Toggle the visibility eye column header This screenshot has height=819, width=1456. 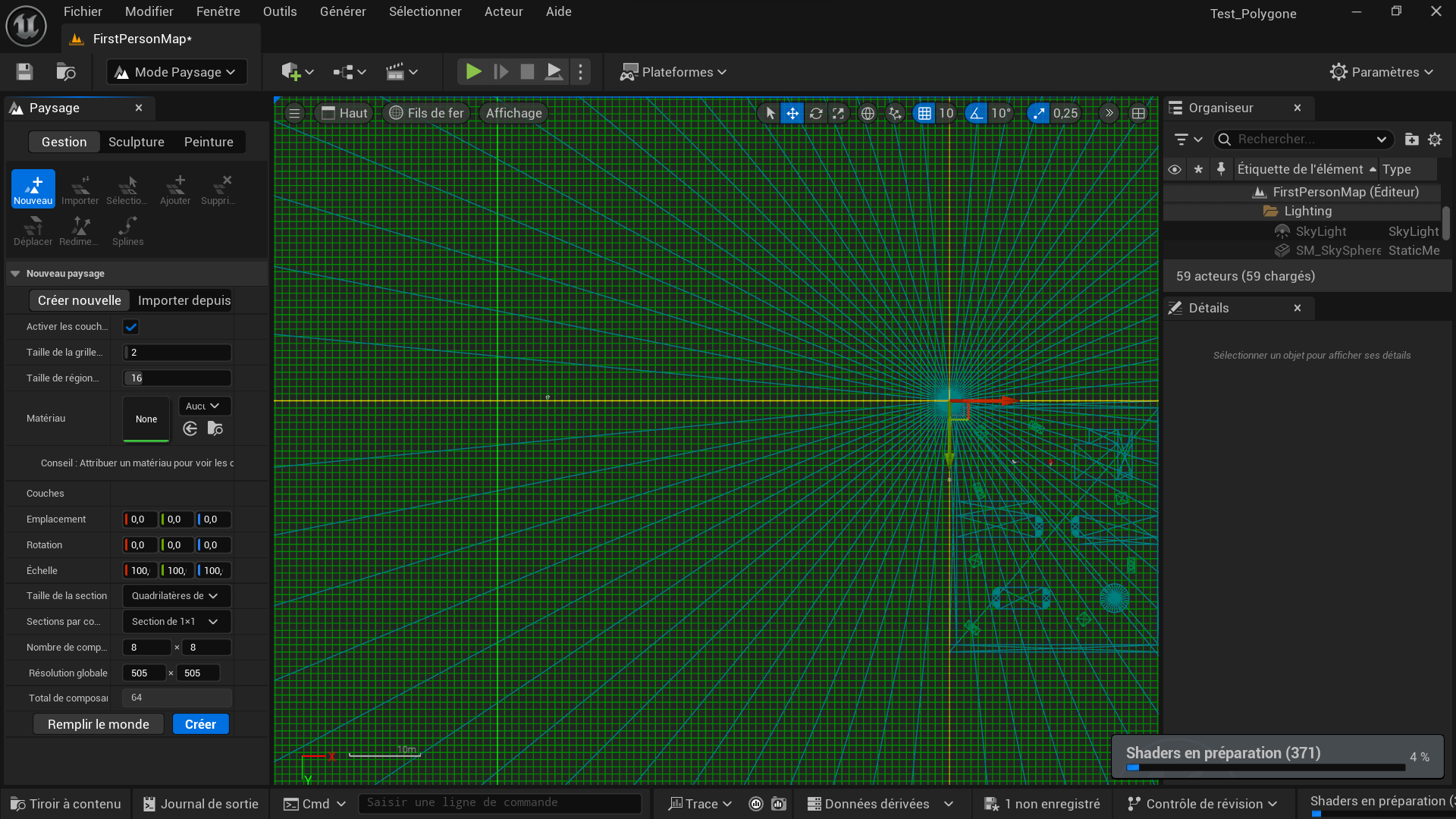[1175, 169]
